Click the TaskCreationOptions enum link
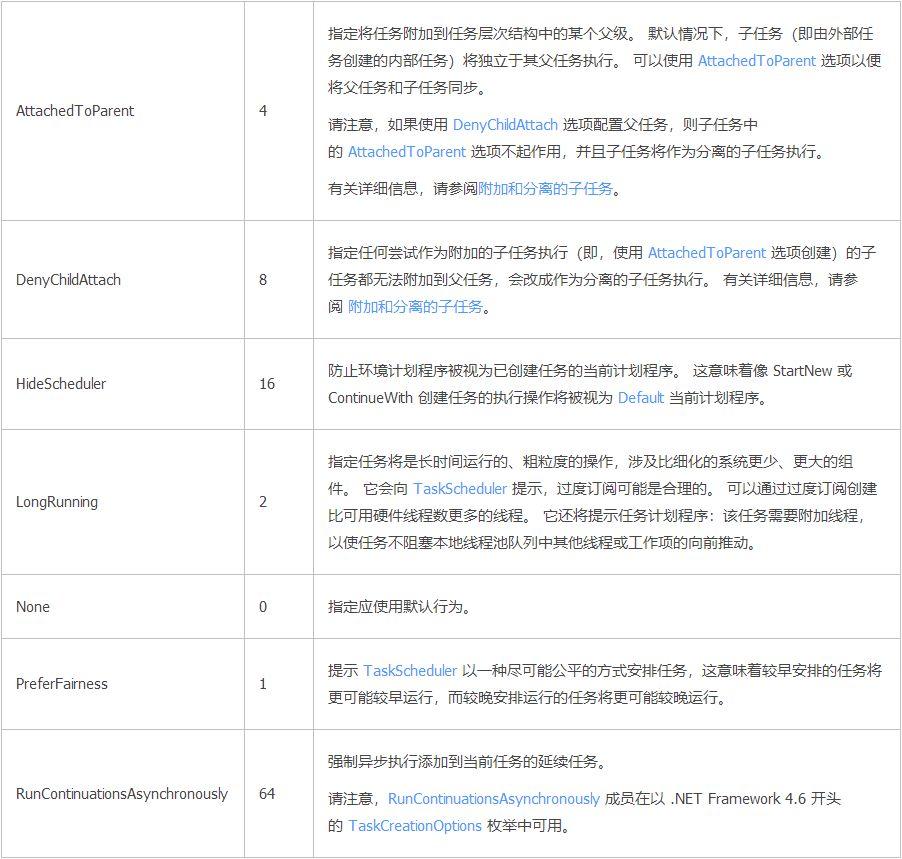The image size is (902, 859). (416, 826)
